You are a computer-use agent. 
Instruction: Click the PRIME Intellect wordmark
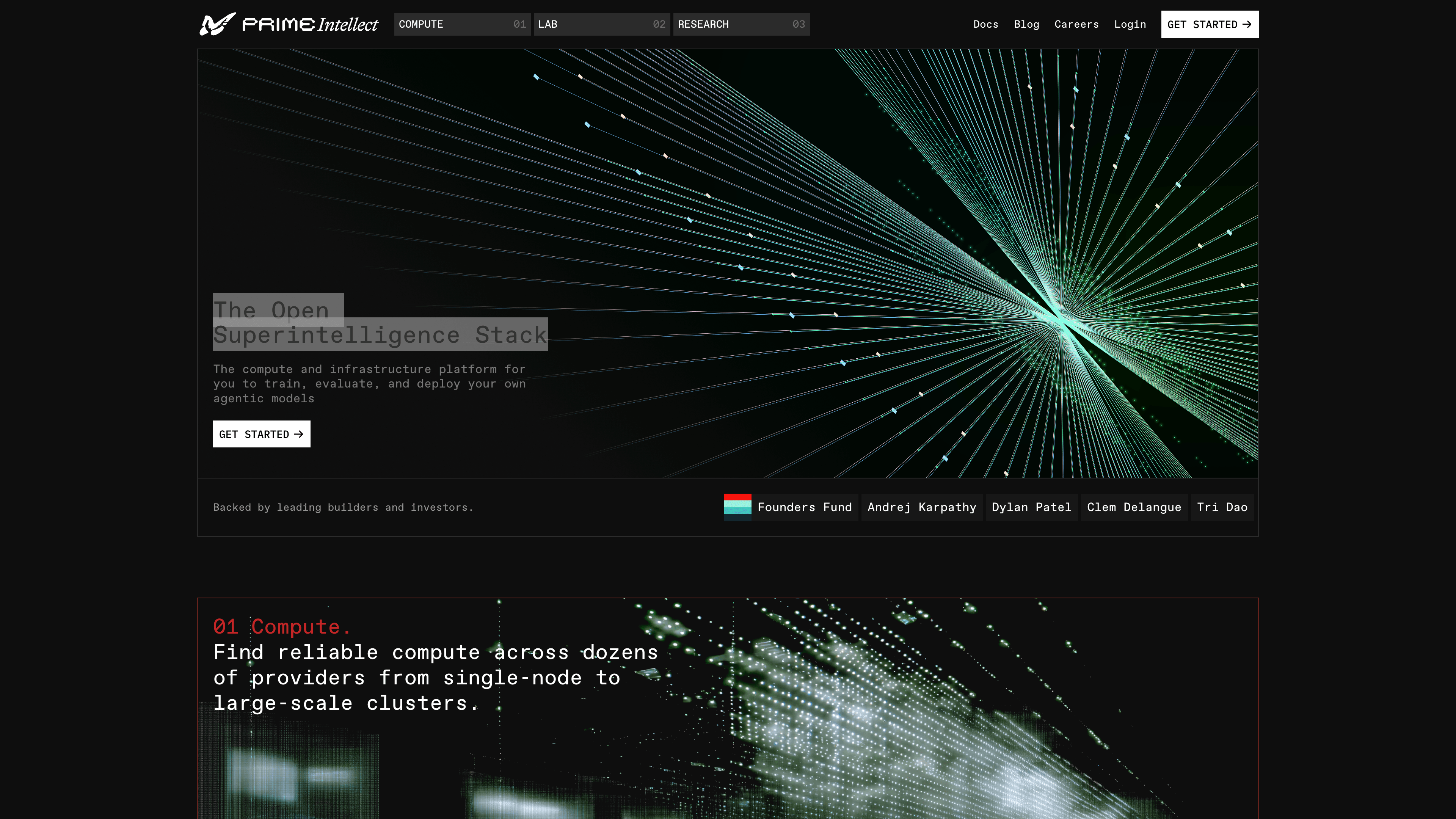click(310, 24)
